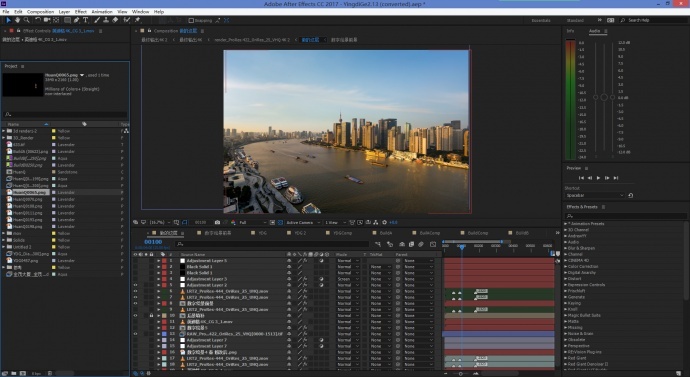The image size is (690, 377).
Task: Open blend mode dropdown showing Screen
Action: pos(348,279)
